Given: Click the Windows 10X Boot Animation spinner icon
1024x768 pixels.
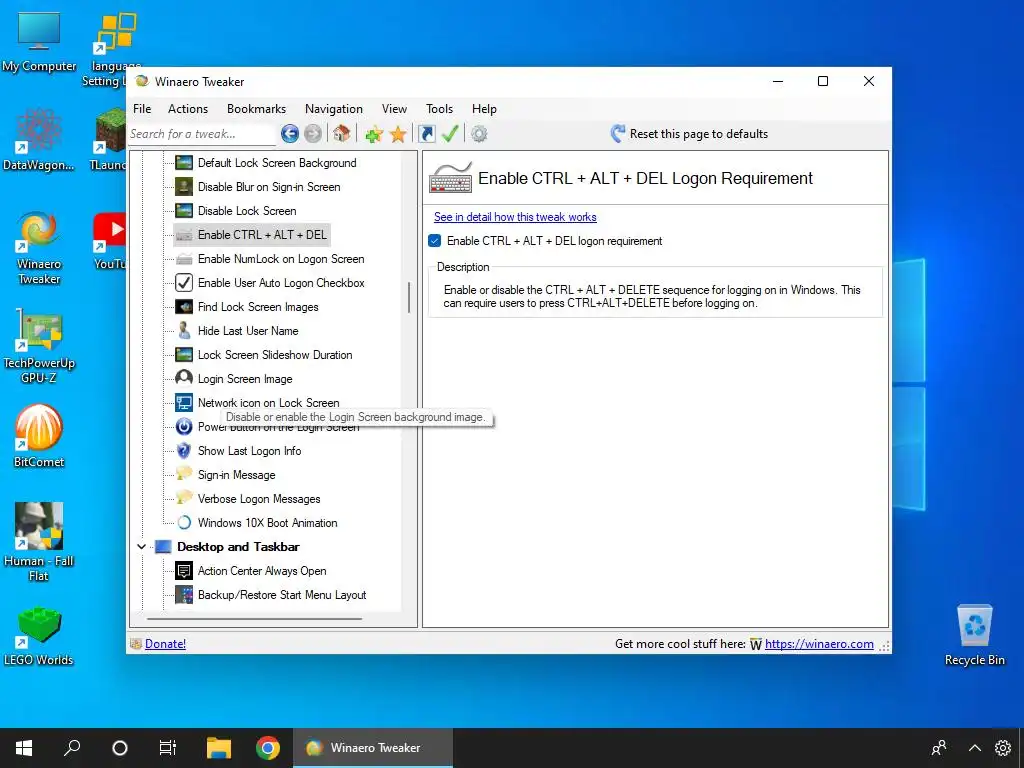Looking at the screenshot, I should 184,522.
